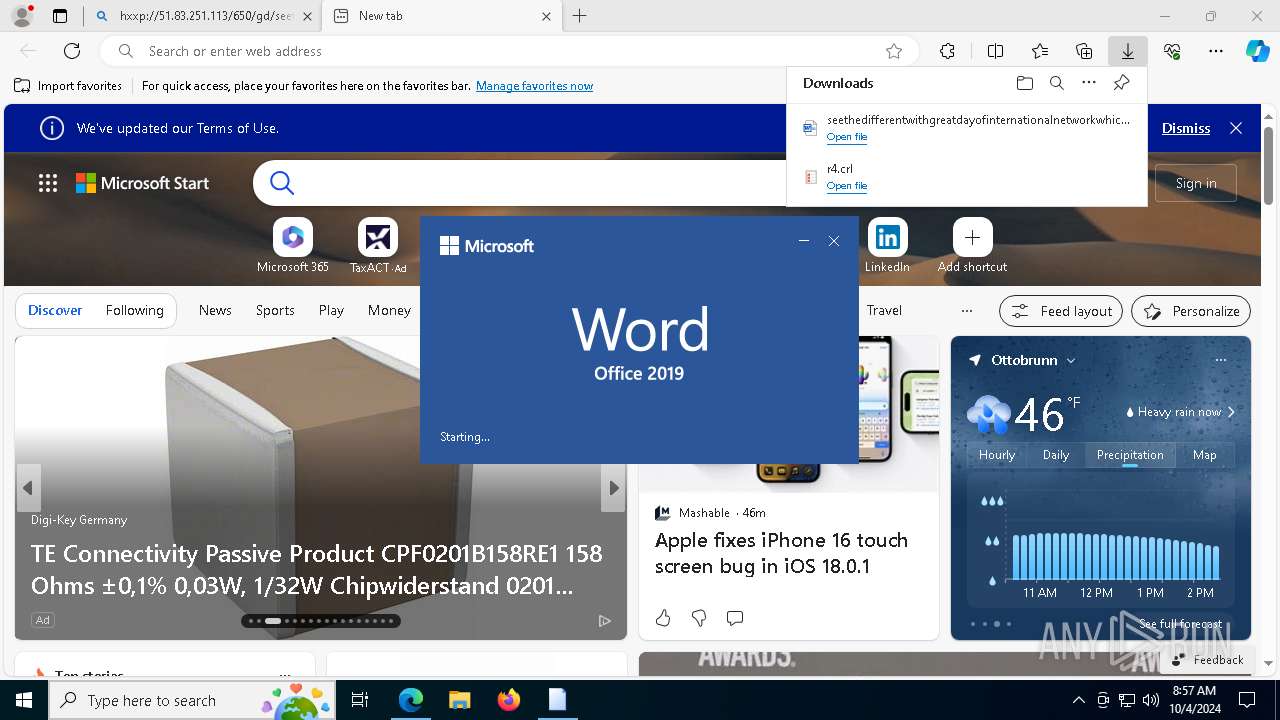Pin the Downloads panel
This screenshot has width=1280, height=720.
point(1121,83)
